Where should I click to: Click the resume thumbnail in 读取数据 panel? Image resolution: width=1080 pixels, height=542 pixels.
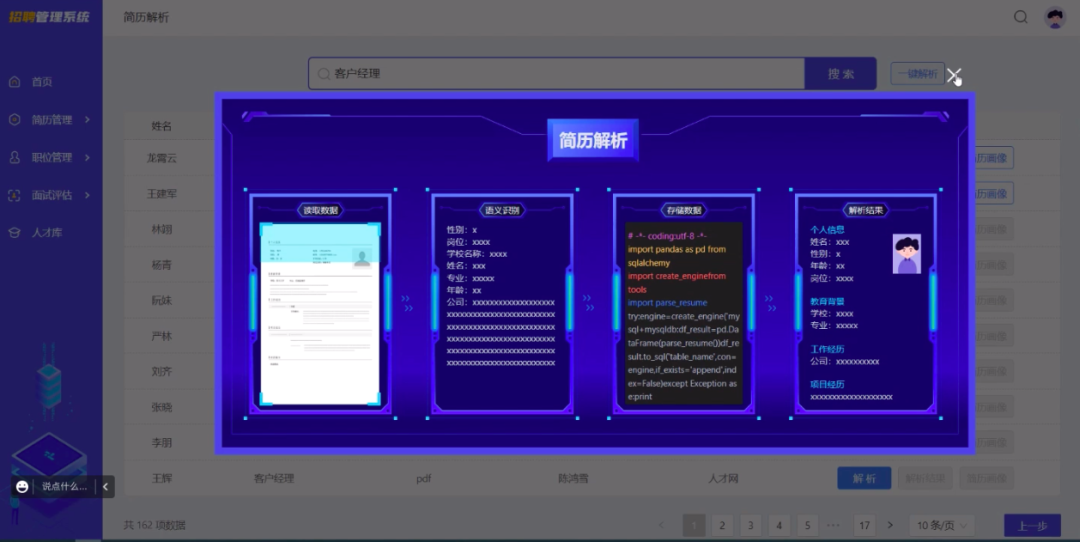coord(320,313)
